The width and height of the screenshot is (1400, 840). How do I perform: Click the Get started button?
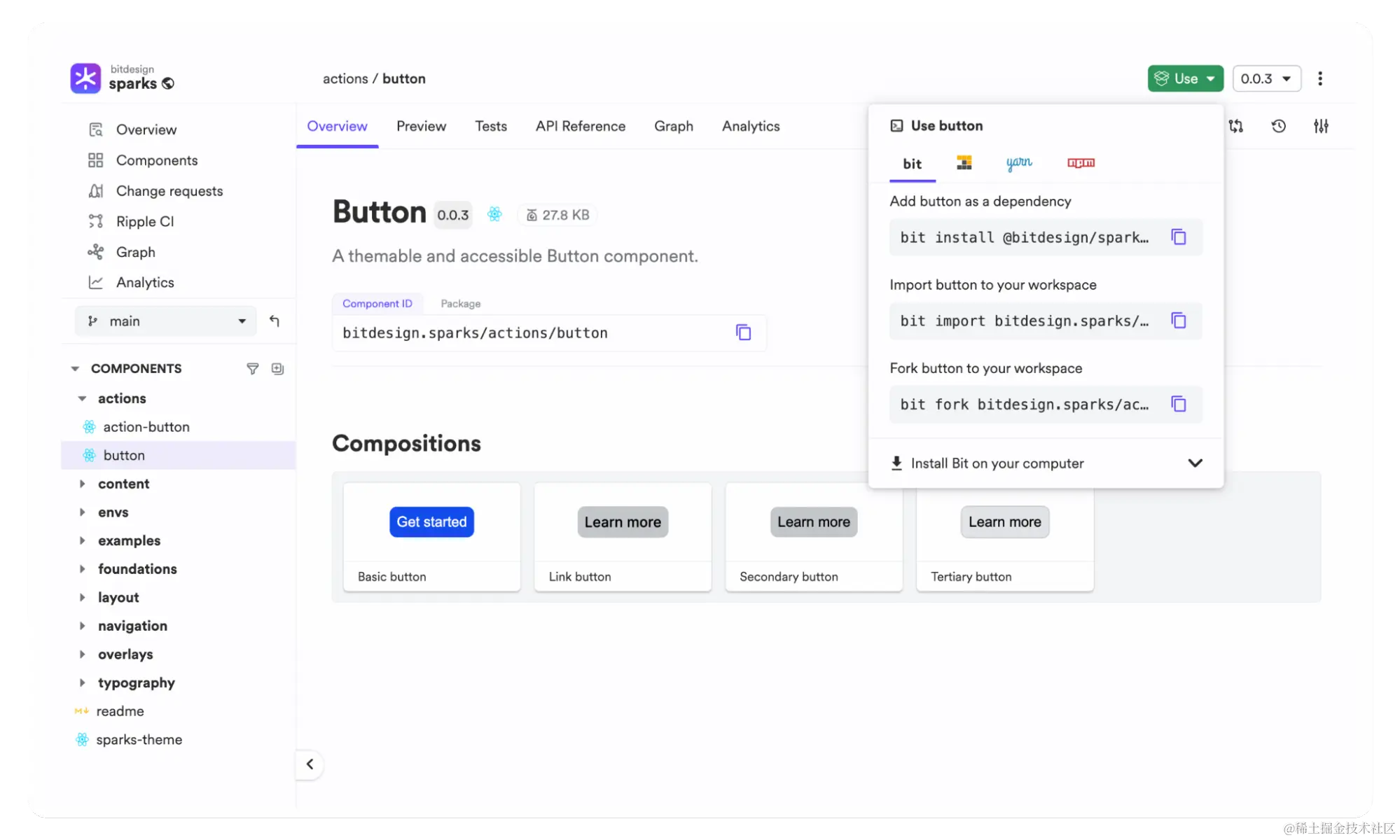pyautogui.click(x=431, y=522)
